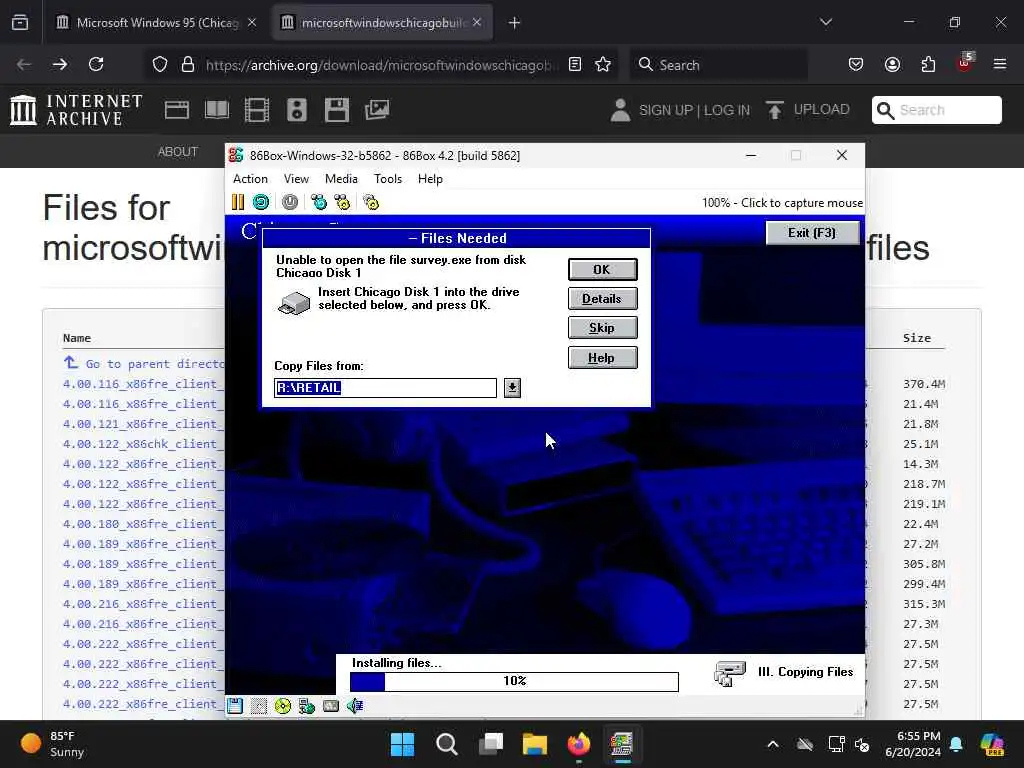
Task: Open File Explorer from taskbar
Action: click(535, 744)
